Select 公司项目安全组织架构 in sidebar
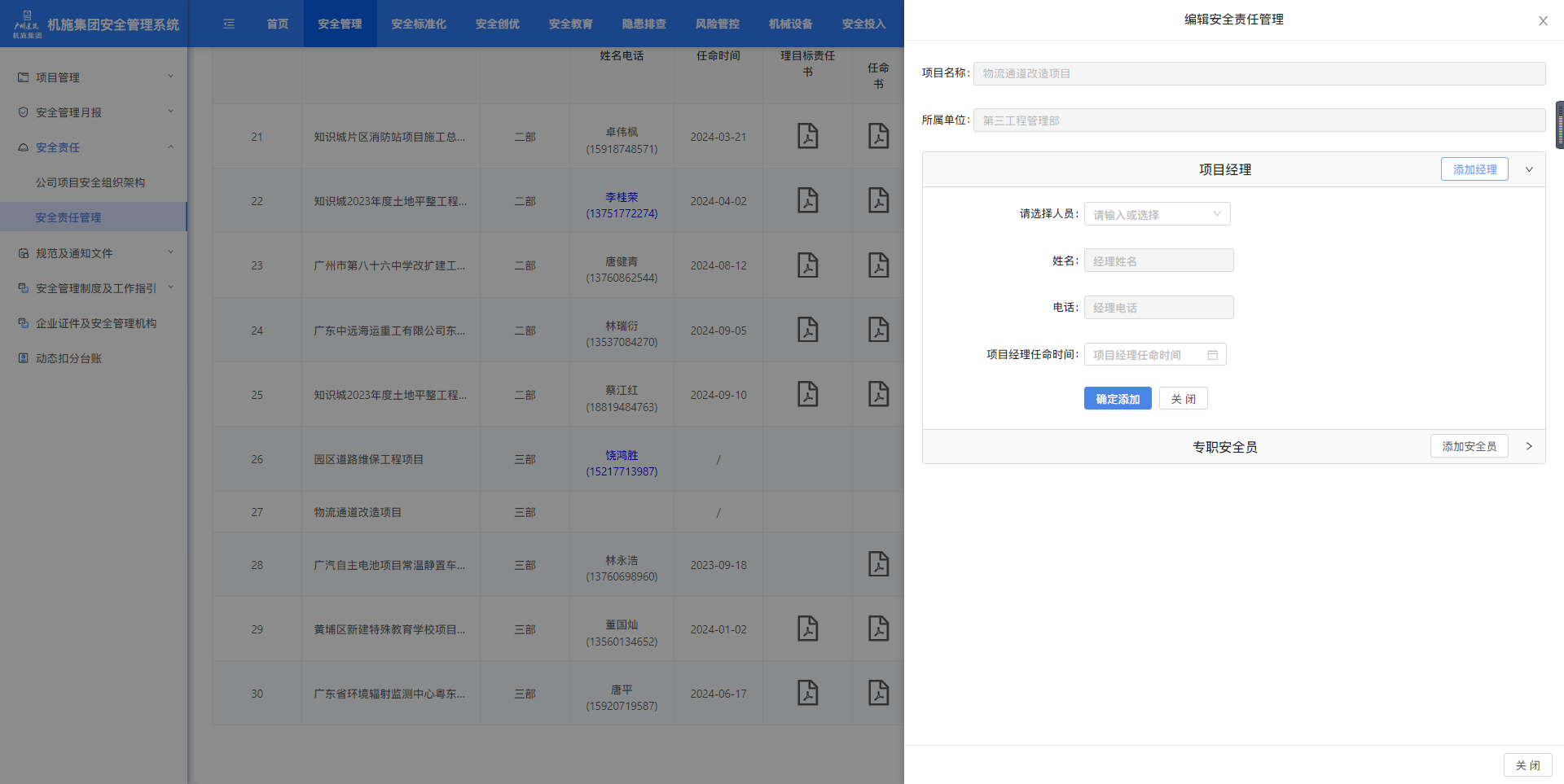Image resolution: width=1564 pixels, height=784 pixels. point(90,182)
